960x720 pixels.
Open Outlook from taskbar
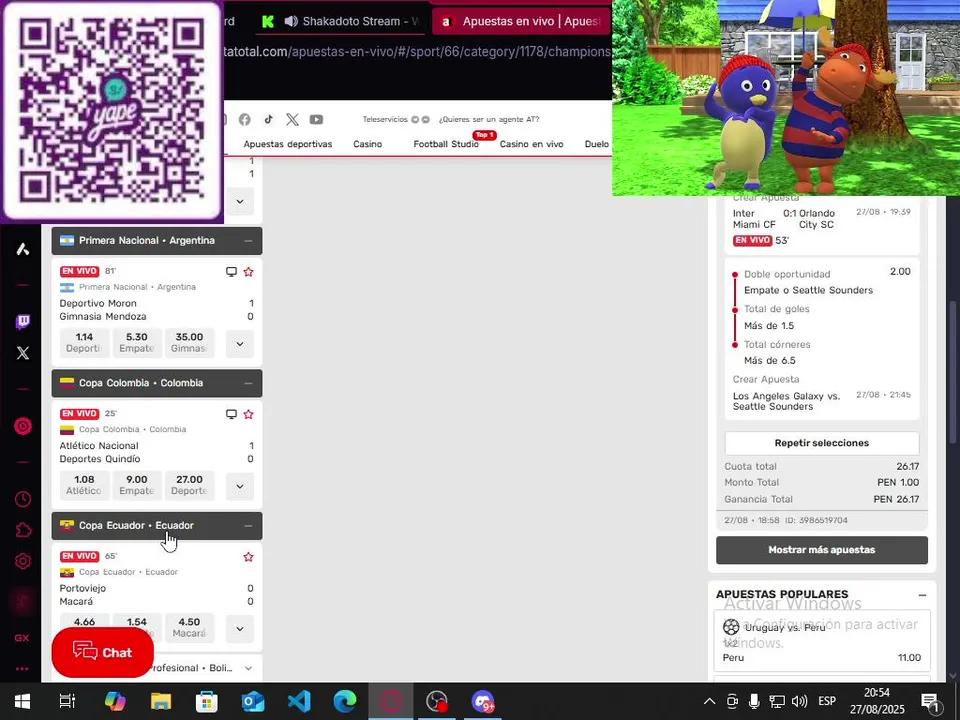[x=253, y=702]
